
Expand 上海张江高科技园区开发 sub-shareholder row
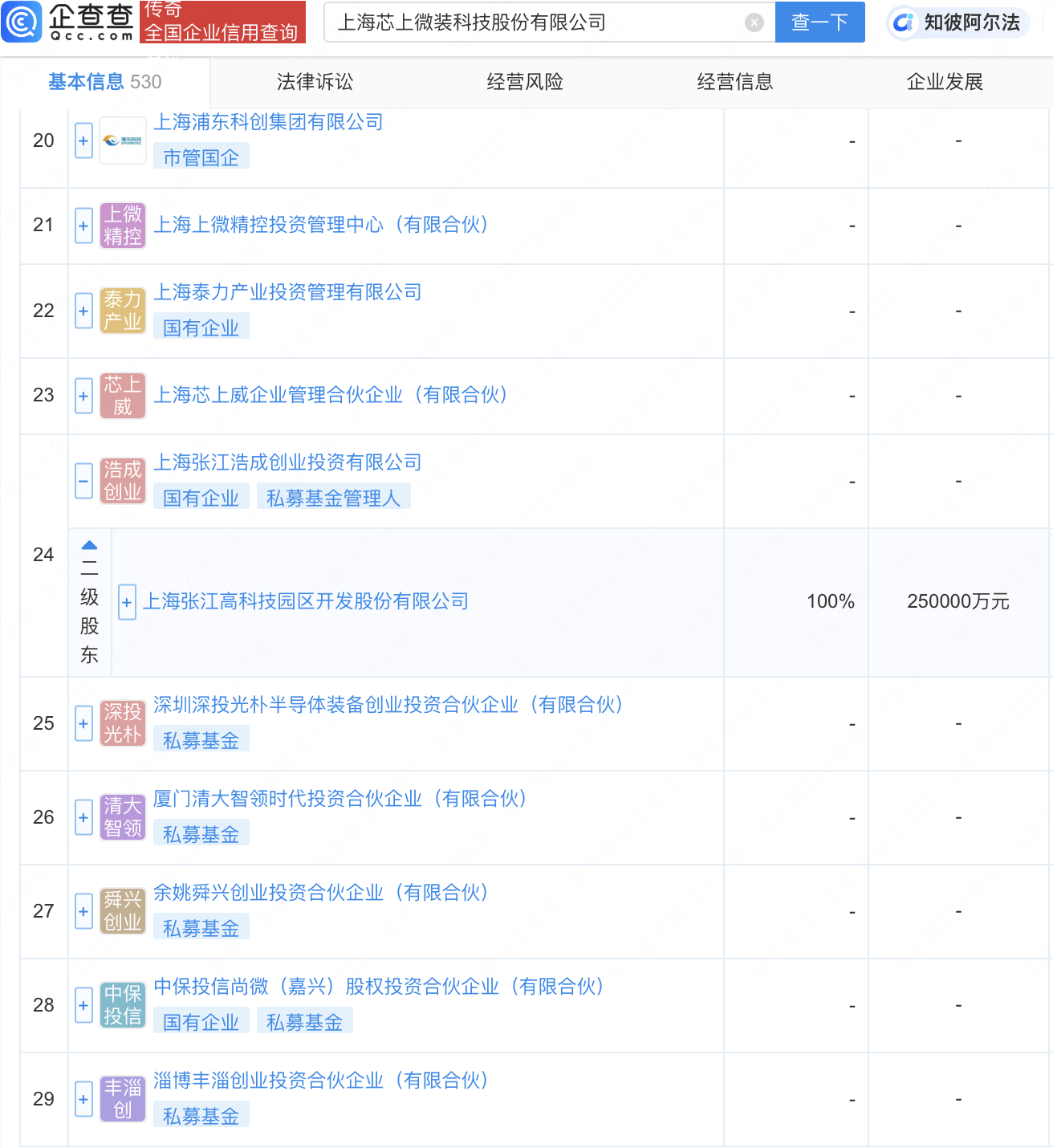(x=127, y=602)
